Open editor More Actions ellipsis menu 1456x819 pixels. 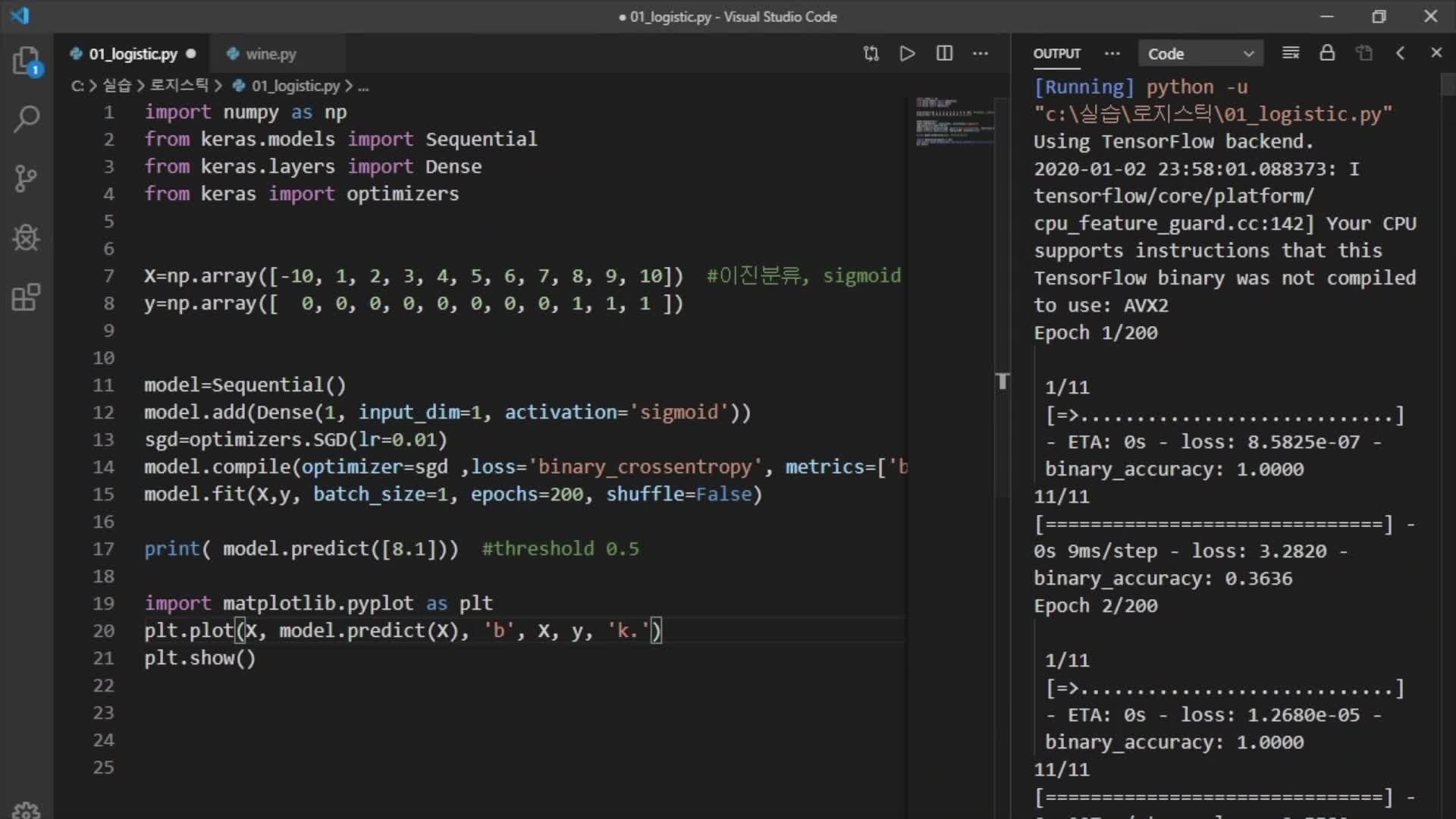(981, 53)
